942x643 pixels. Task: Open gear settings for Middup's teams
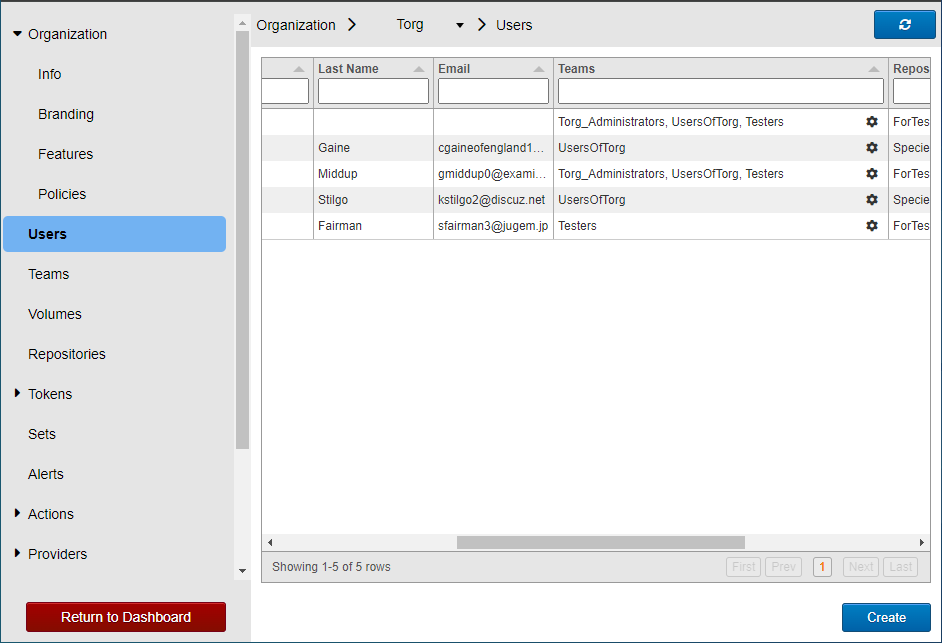click(872, 173)
